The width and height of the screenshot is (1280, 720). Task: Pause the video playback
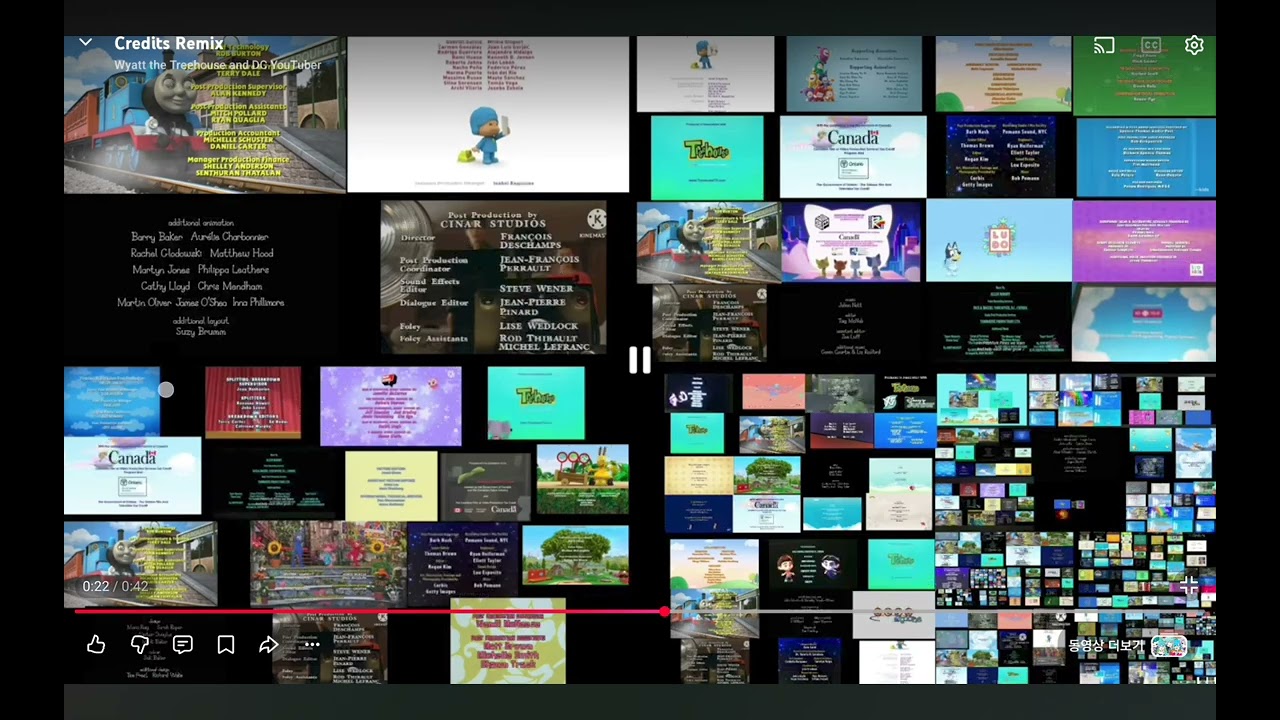click(x=640, y=360)
